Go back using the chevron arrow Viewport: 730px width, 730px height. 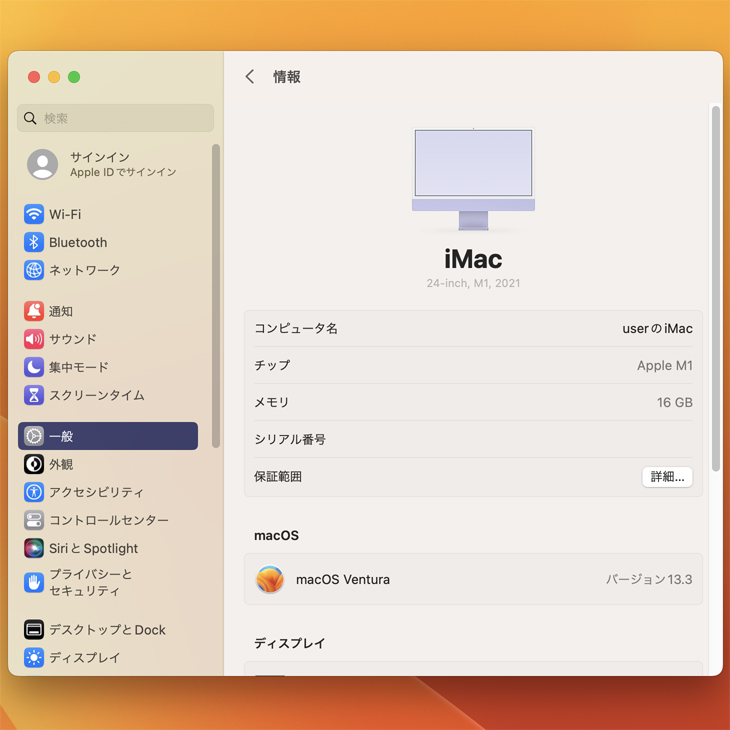pos(250,76)
